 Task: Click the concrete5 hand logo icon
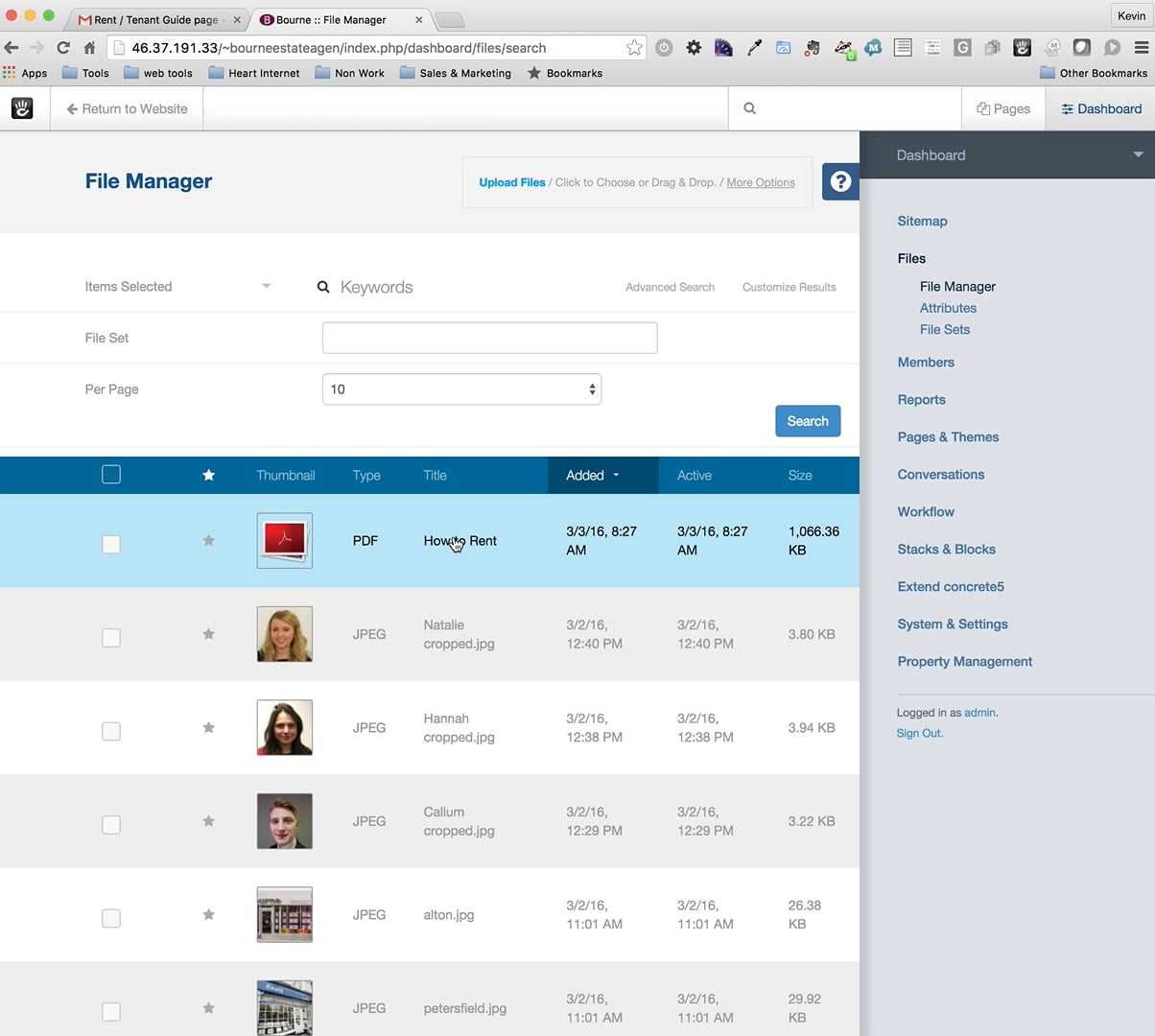22,108
